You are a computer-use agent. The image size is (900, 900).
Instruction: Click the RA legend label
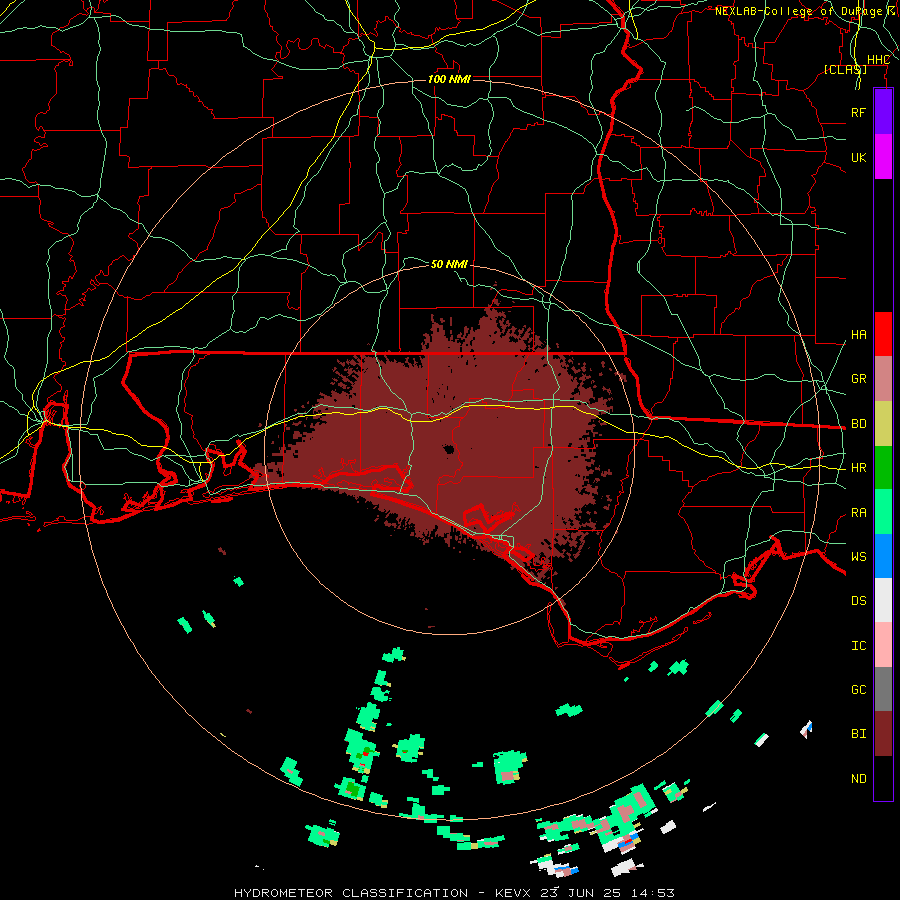click(x=859, y=513)
